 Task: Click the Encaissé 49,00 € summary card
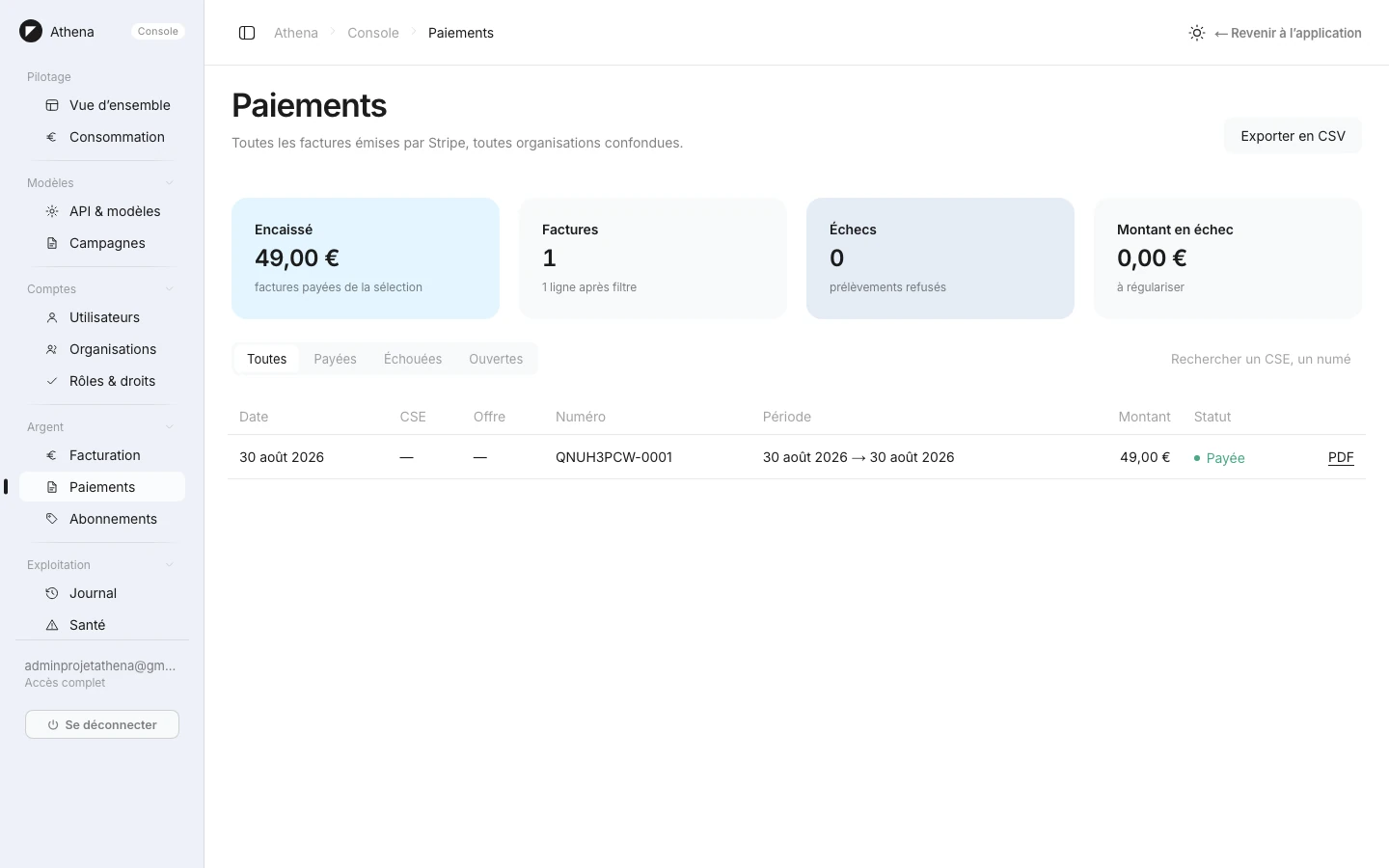tap(366, 258)
